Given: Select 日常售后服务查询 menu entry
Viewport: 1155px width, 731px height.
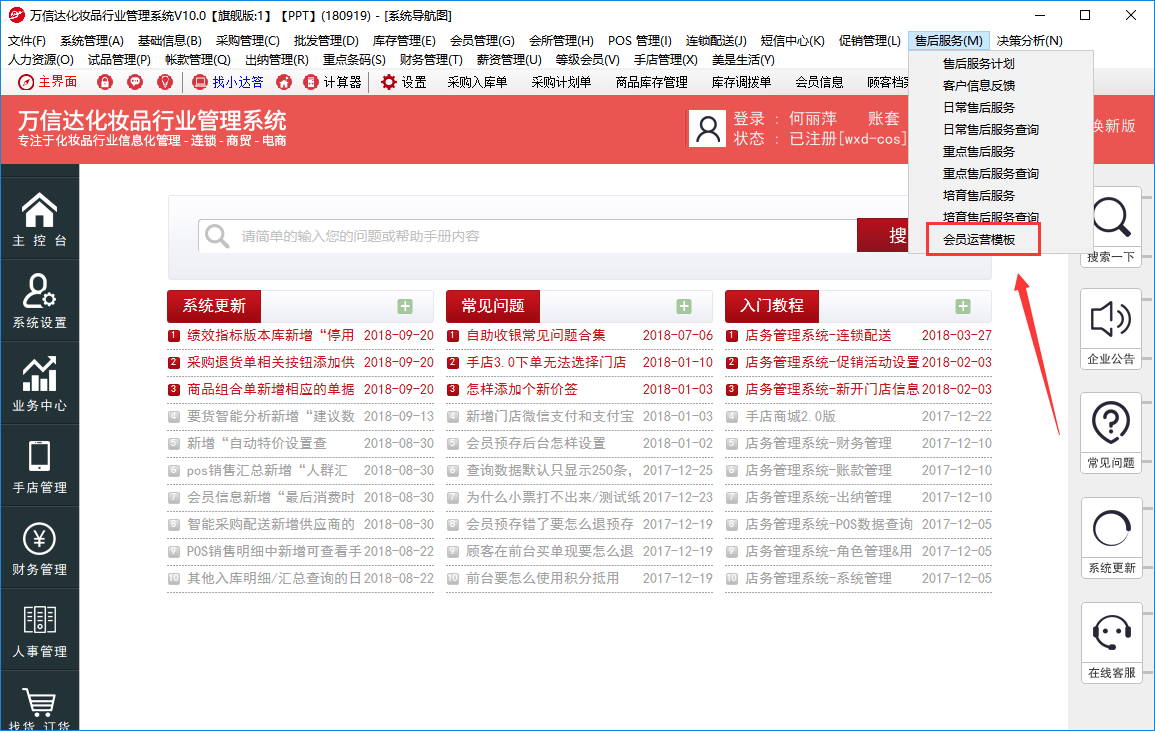Looking at the screenshot, I should click(990, 130).
